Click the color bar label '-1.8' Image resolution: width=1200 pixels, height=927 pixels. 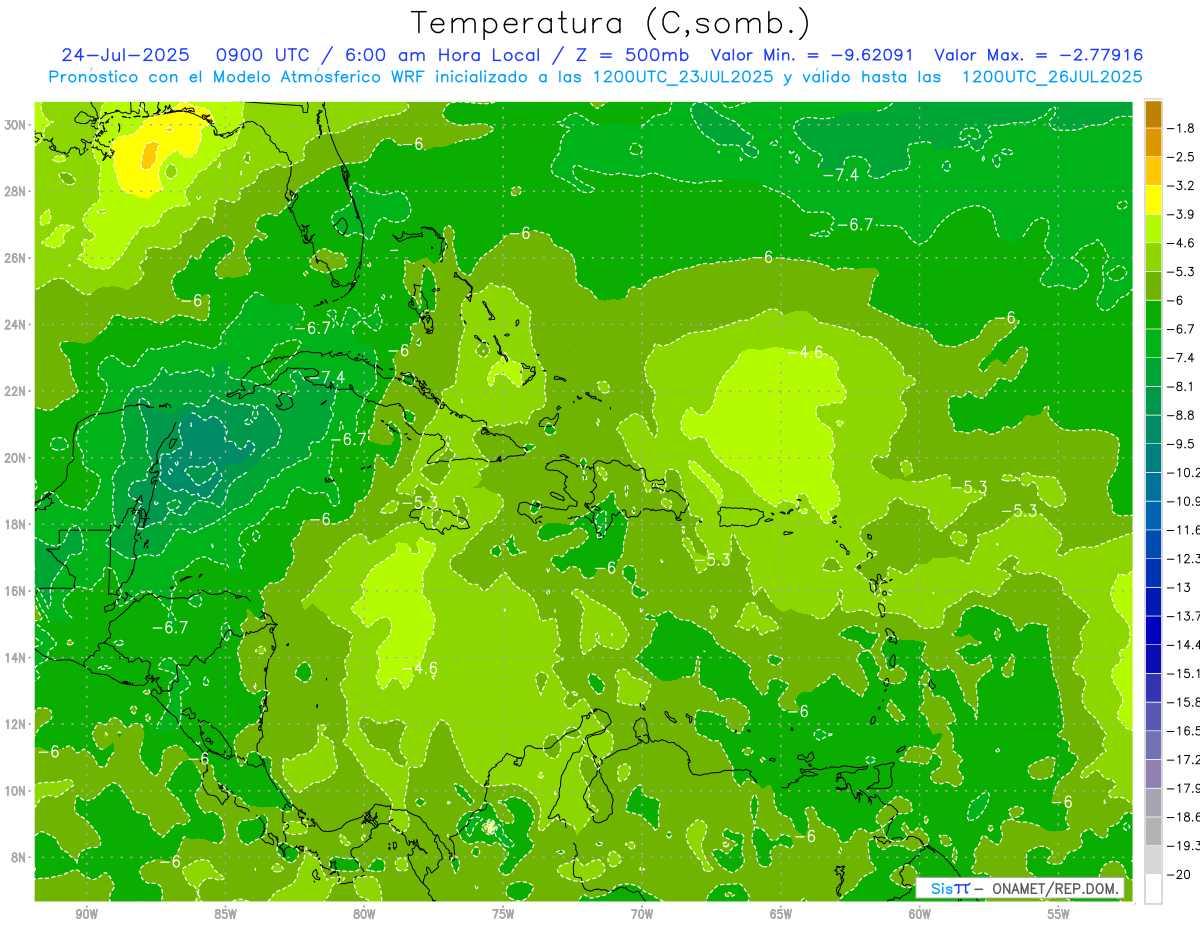(x=1182, y=127)
